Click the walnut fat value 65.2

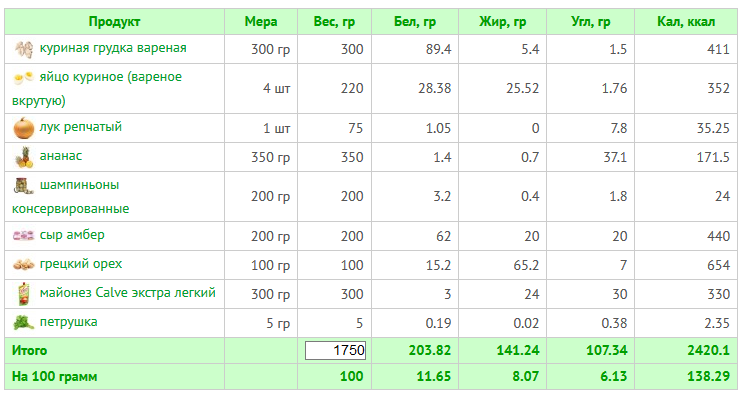[x=526, y=265]
